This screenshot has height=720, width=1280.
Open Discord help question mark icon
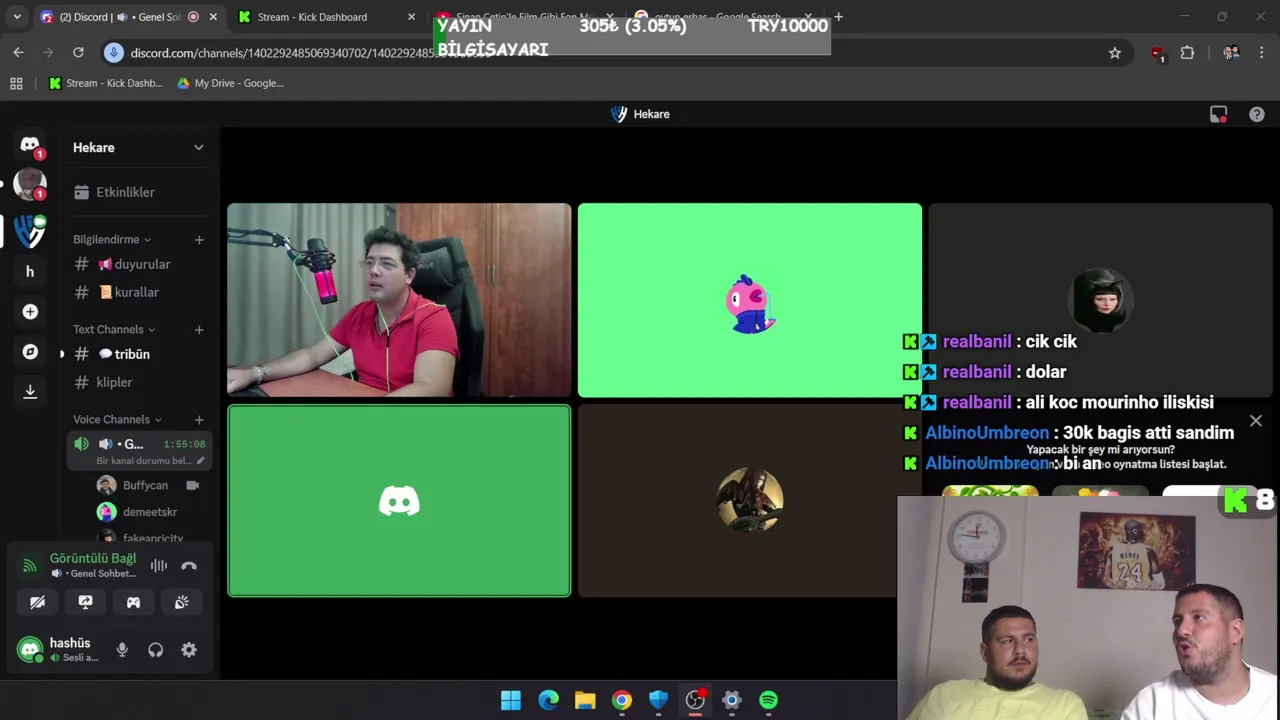coord(1257,114)
